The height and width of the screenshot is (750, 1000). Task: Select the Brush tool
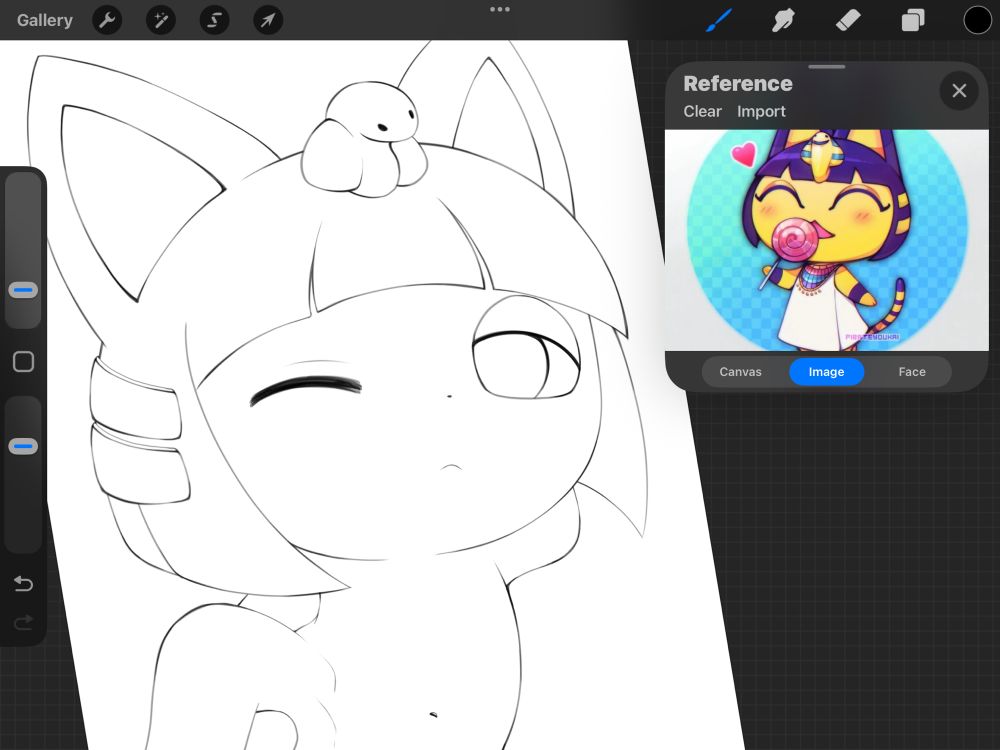719,20
